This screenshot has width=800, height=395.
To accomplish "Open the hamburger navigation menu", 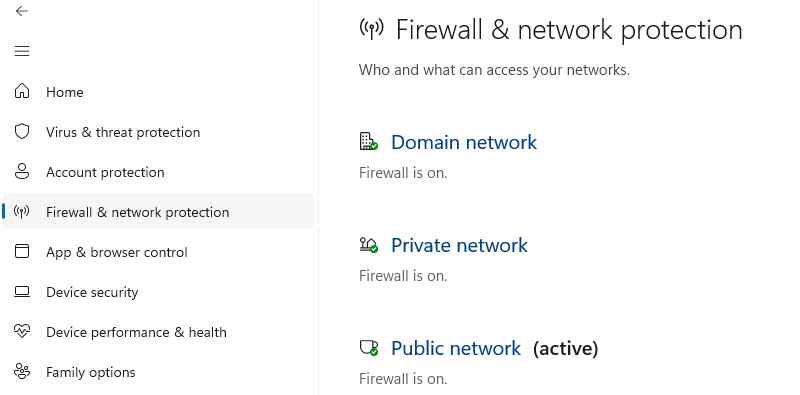I will click(21, 51).
